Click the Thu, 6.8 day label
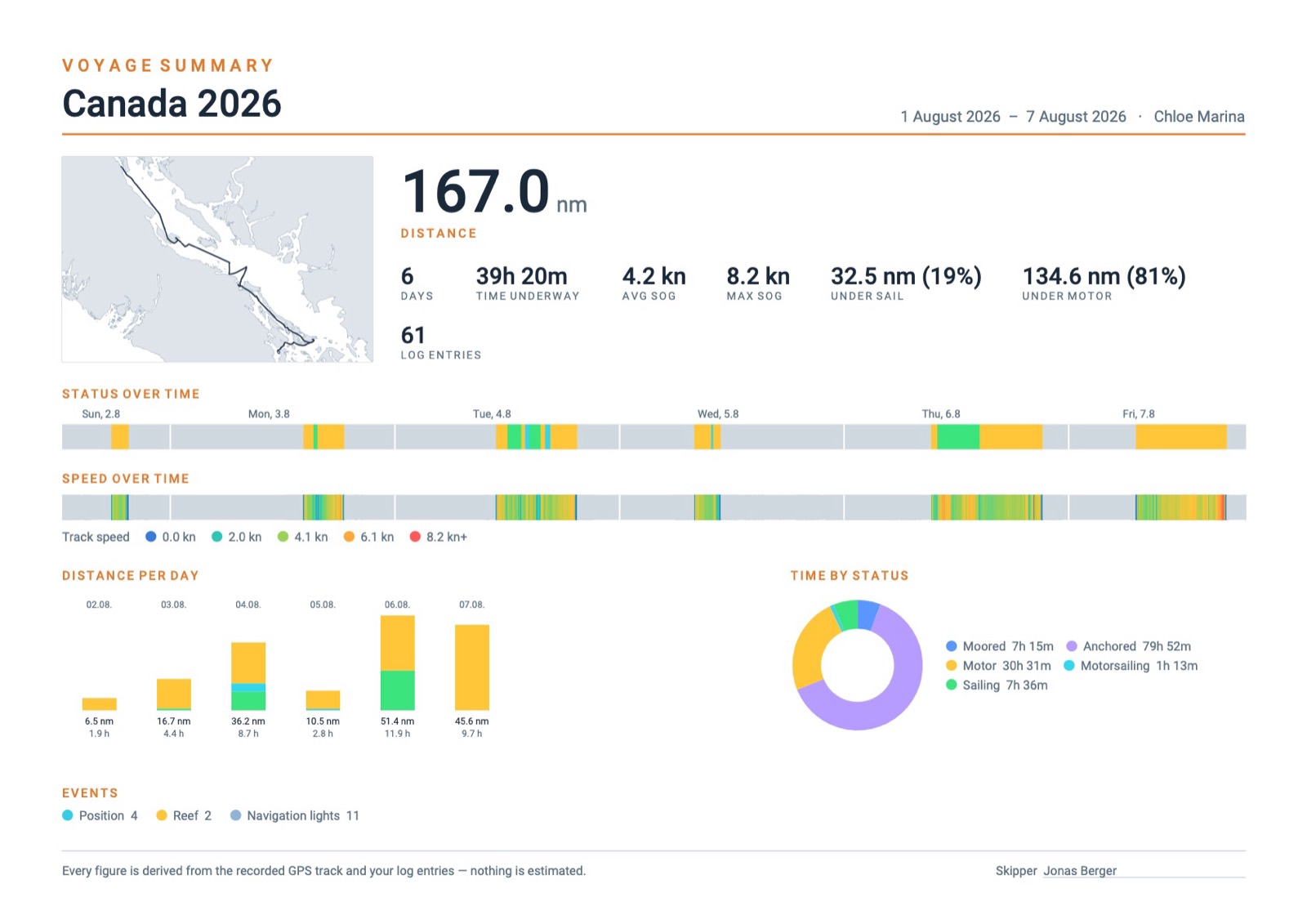The width and height of the screenshot is (1307, 924). point(941,414)
